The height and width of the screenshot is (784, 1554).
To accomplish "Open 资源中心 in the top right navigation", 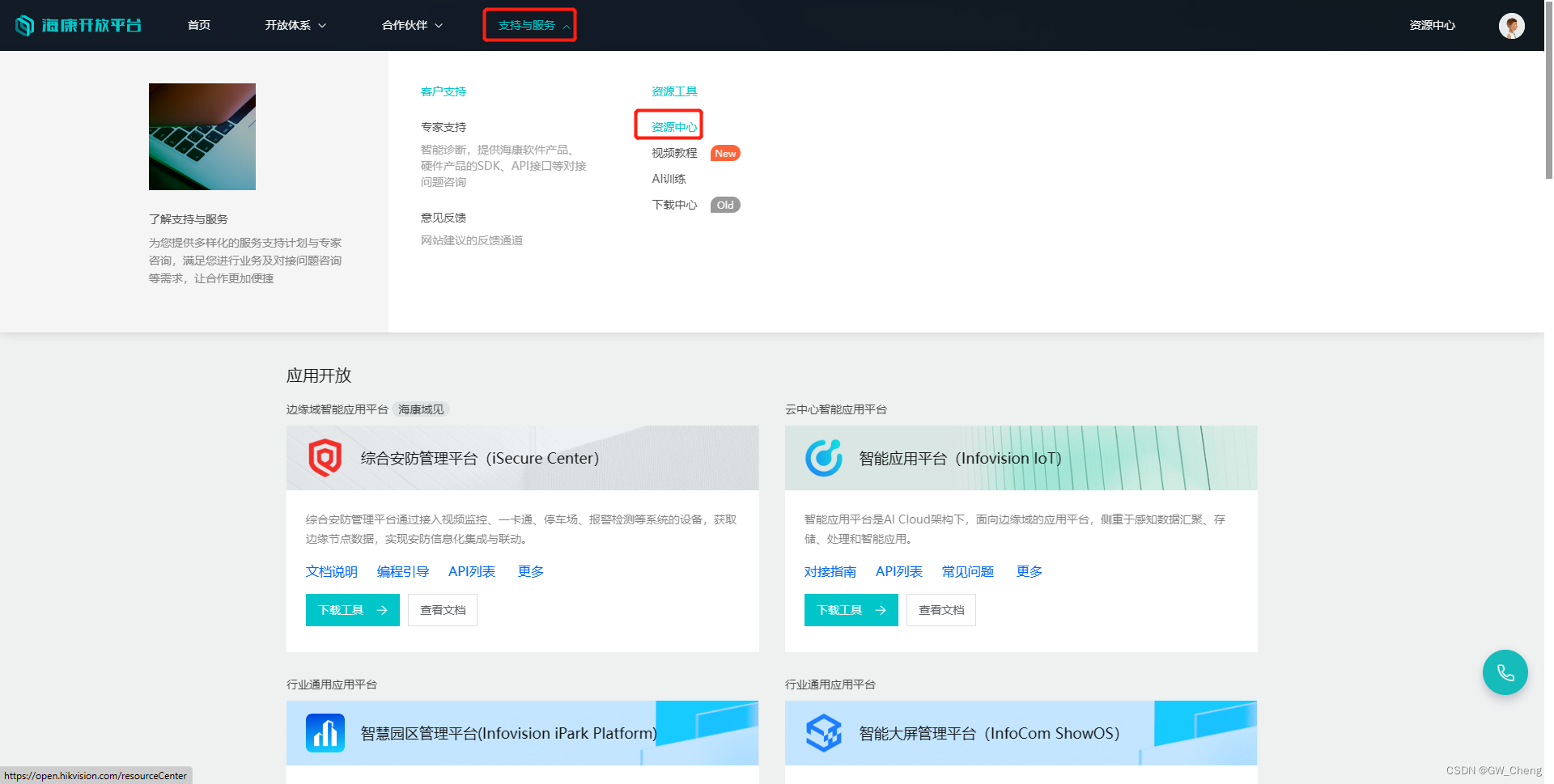I will (x=1432, y=25).
